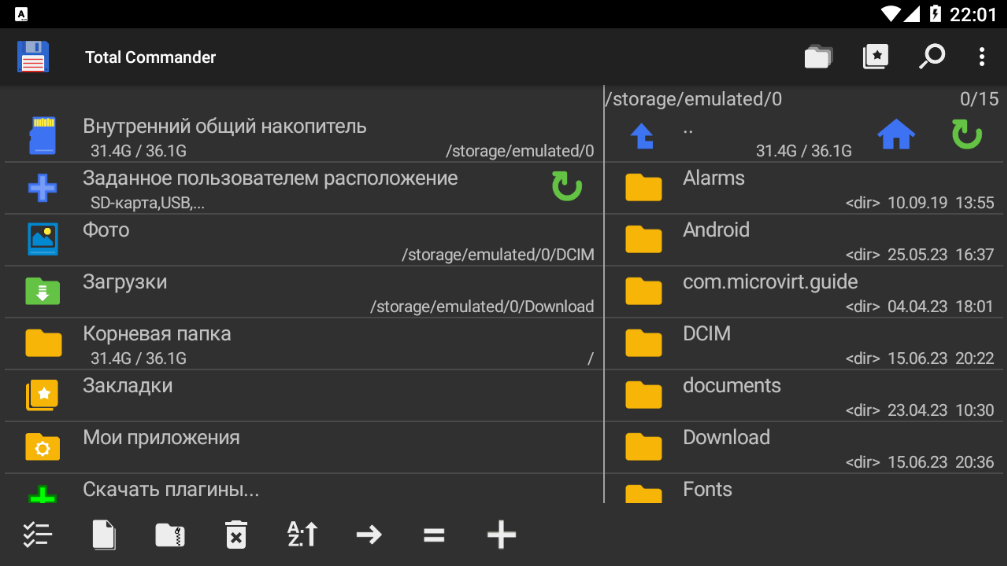Open the DCIM folder

[806, 344]
